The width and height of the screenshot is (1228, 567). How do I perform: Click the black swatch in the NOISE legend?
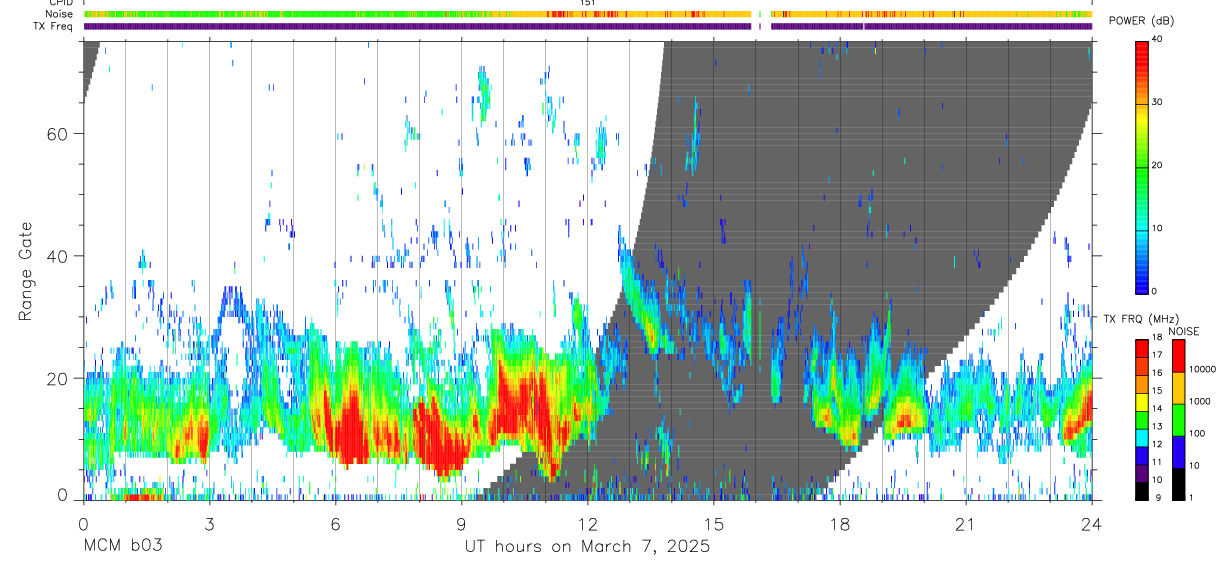(1179, 484)
